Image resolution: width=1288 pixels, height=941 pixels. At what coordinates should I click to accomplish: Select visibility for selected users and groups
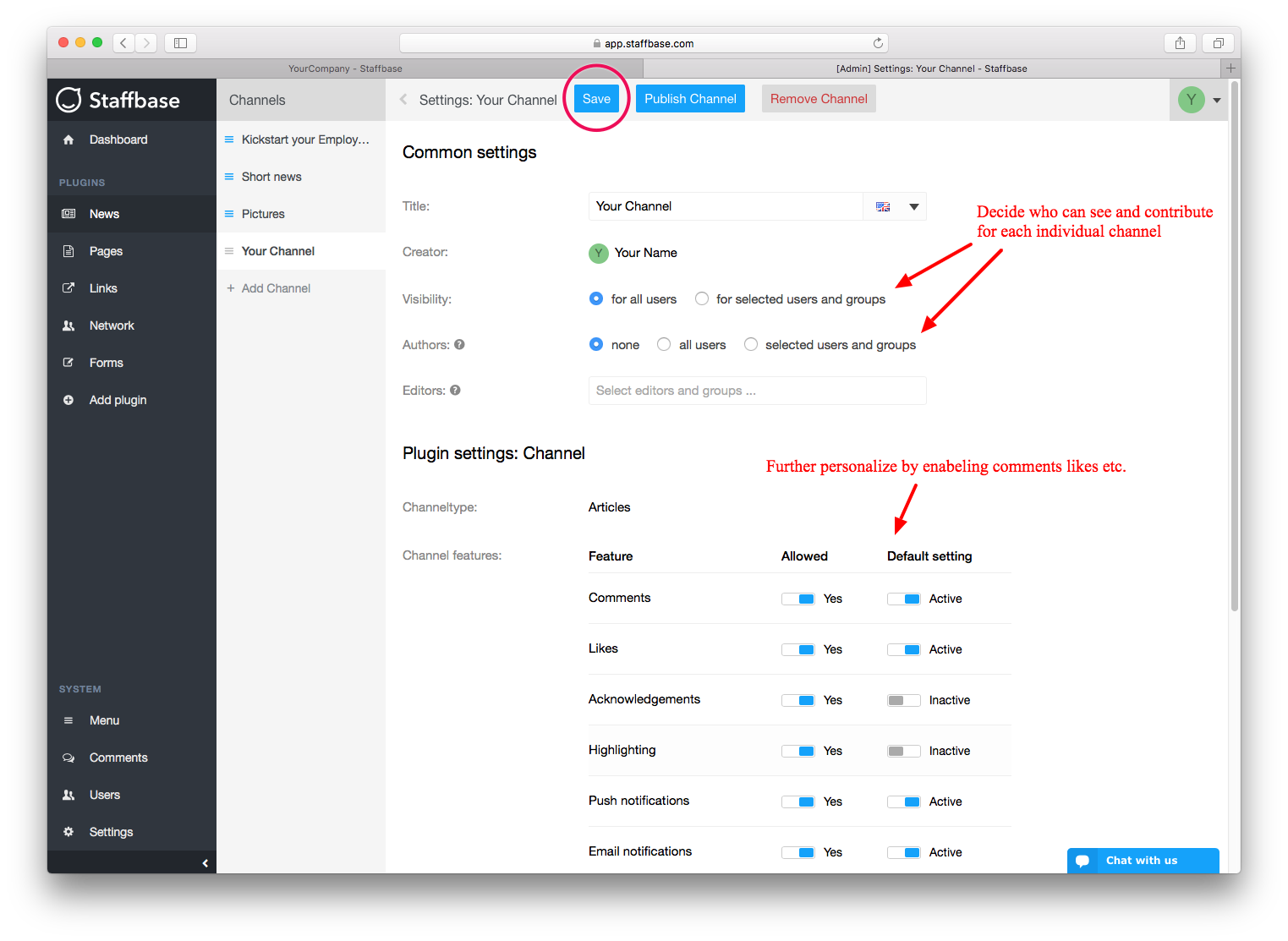pyautogui.click(x=702, y=298)
